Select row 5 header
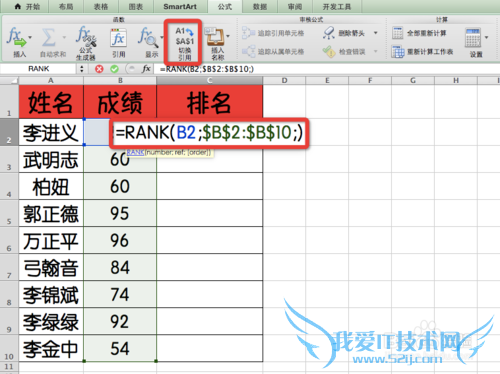The image size is (500, 374). (9, 213)
